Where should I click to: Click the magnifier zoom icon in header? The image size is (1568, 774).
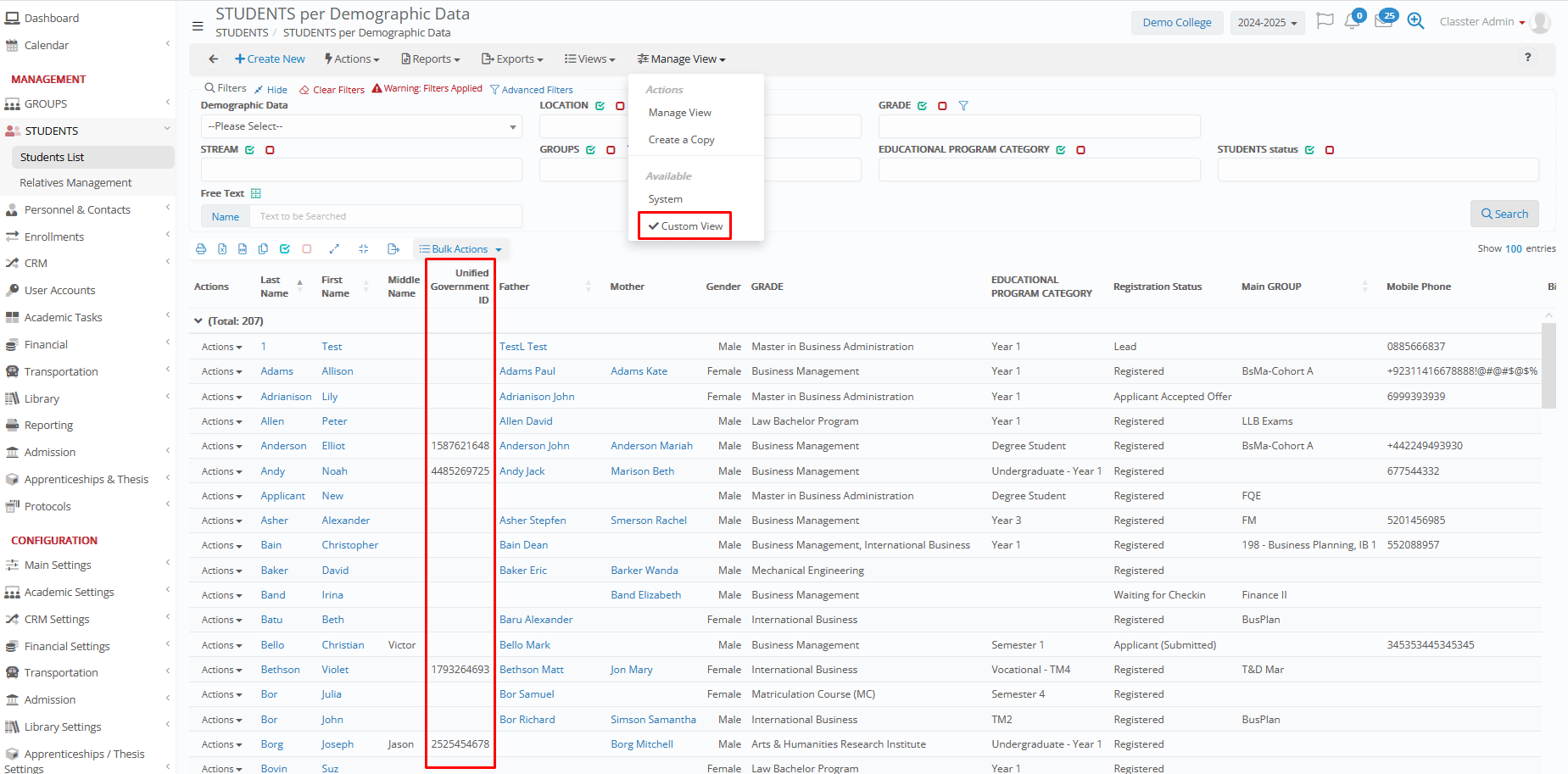1415,21
